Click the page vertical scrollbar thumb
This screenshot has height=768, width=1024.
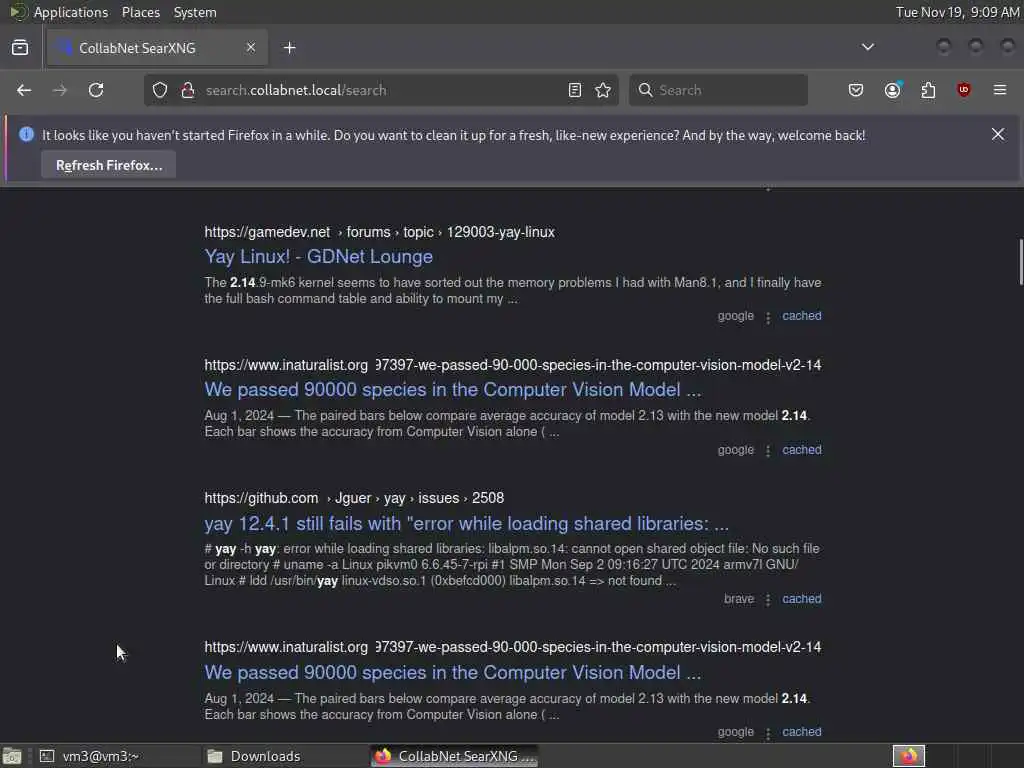pos(1021,262)
